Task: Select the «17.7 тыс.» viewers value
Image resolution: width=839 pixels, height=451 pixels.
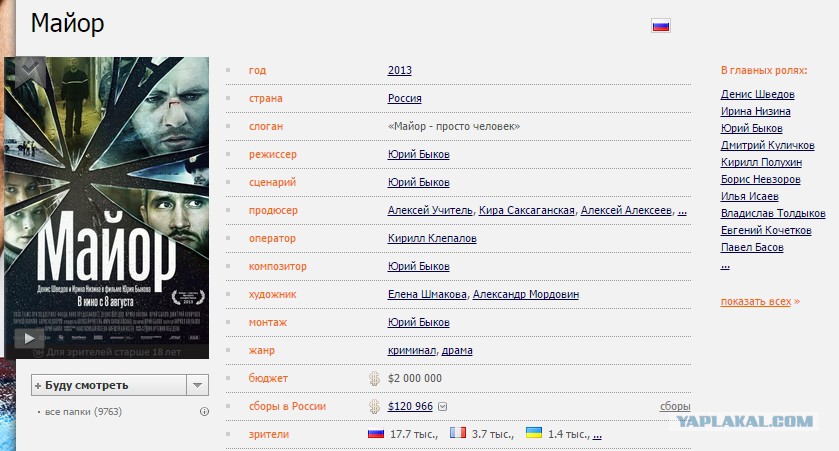Action: click(414, 434)
